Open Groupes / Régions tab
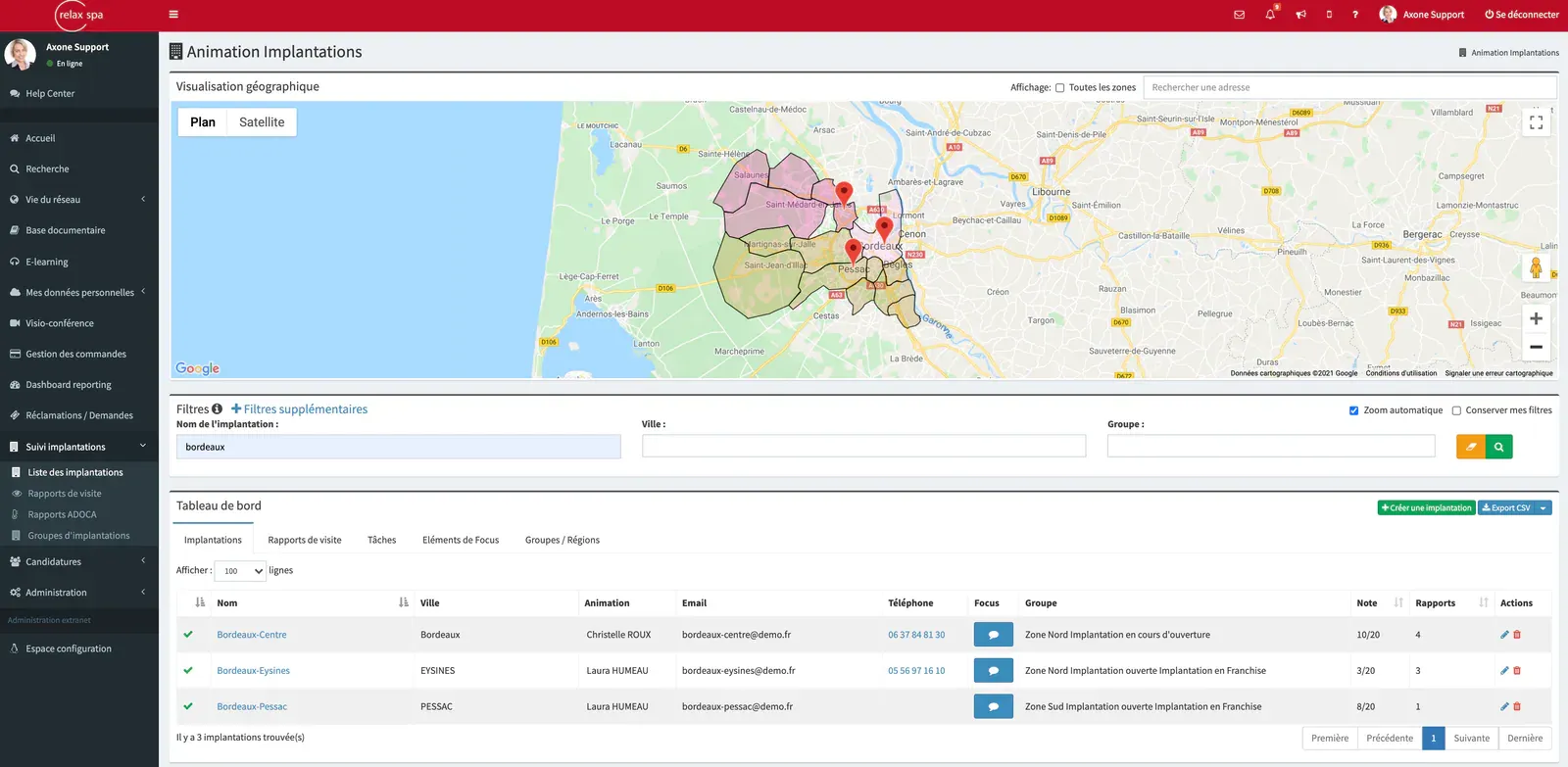 coord(563,541)
